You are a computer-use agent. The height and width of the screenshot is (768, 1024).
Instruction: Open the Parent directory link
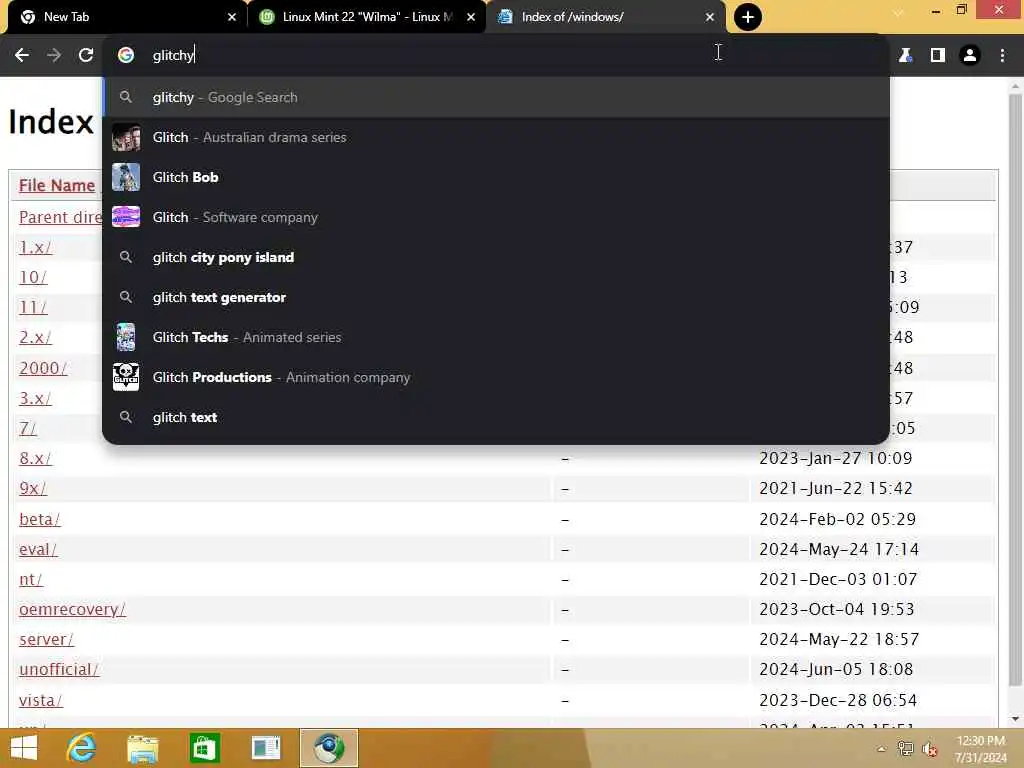60,217
